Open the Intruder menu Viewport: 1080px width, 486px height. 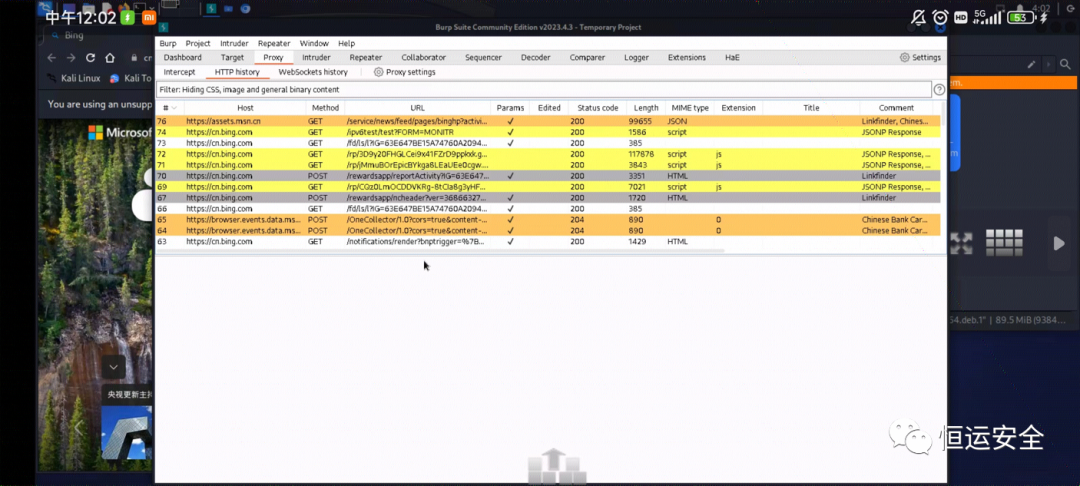[x=234, y=43]
